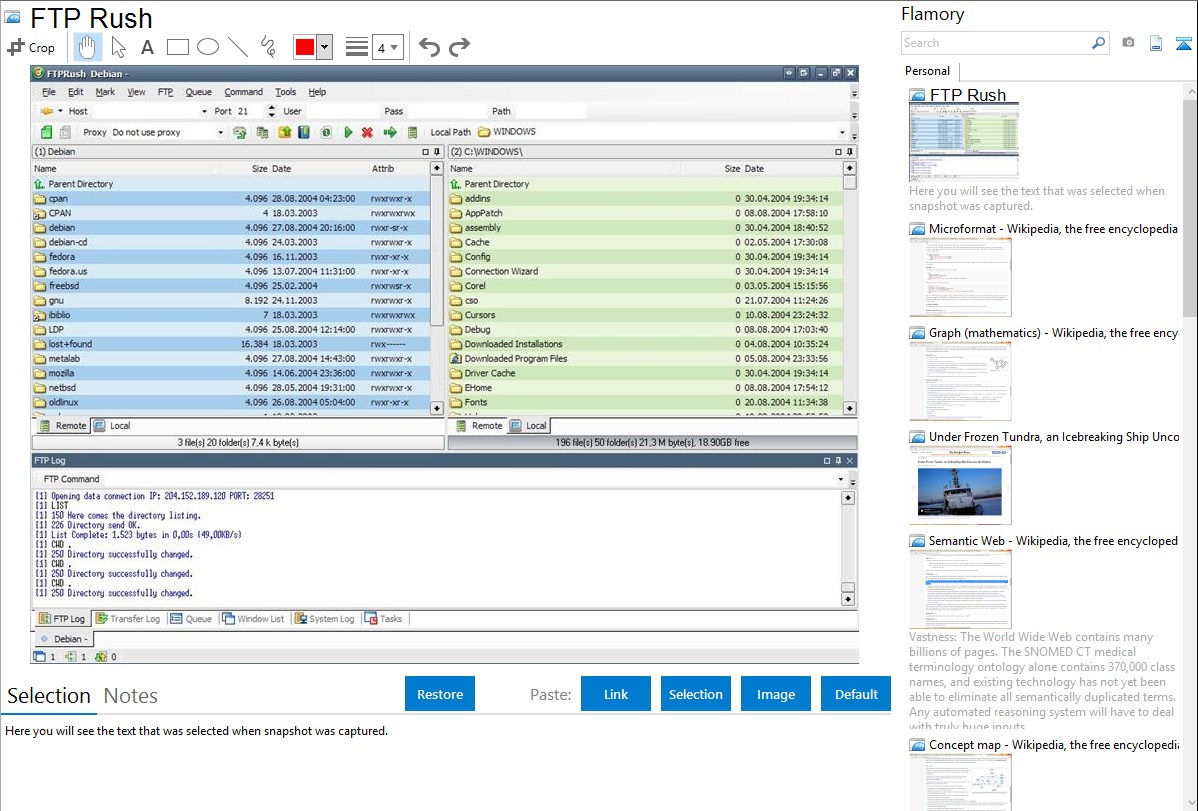Open the Command menu in FTPRush
The height and width of the screenshot is (811, 1198).
(x=244, y=92)
